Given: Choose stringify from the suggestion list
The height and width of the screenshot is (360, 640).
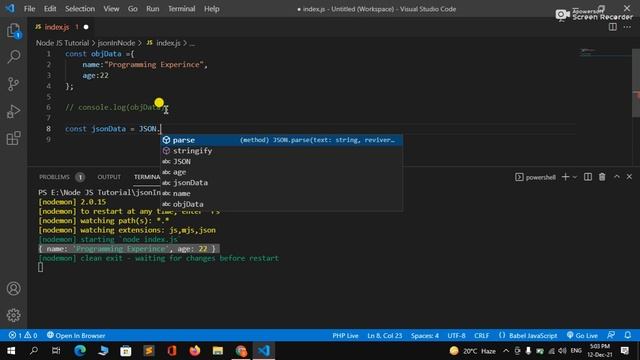Looking at the screenshot, I should click(x=281, y=151).
